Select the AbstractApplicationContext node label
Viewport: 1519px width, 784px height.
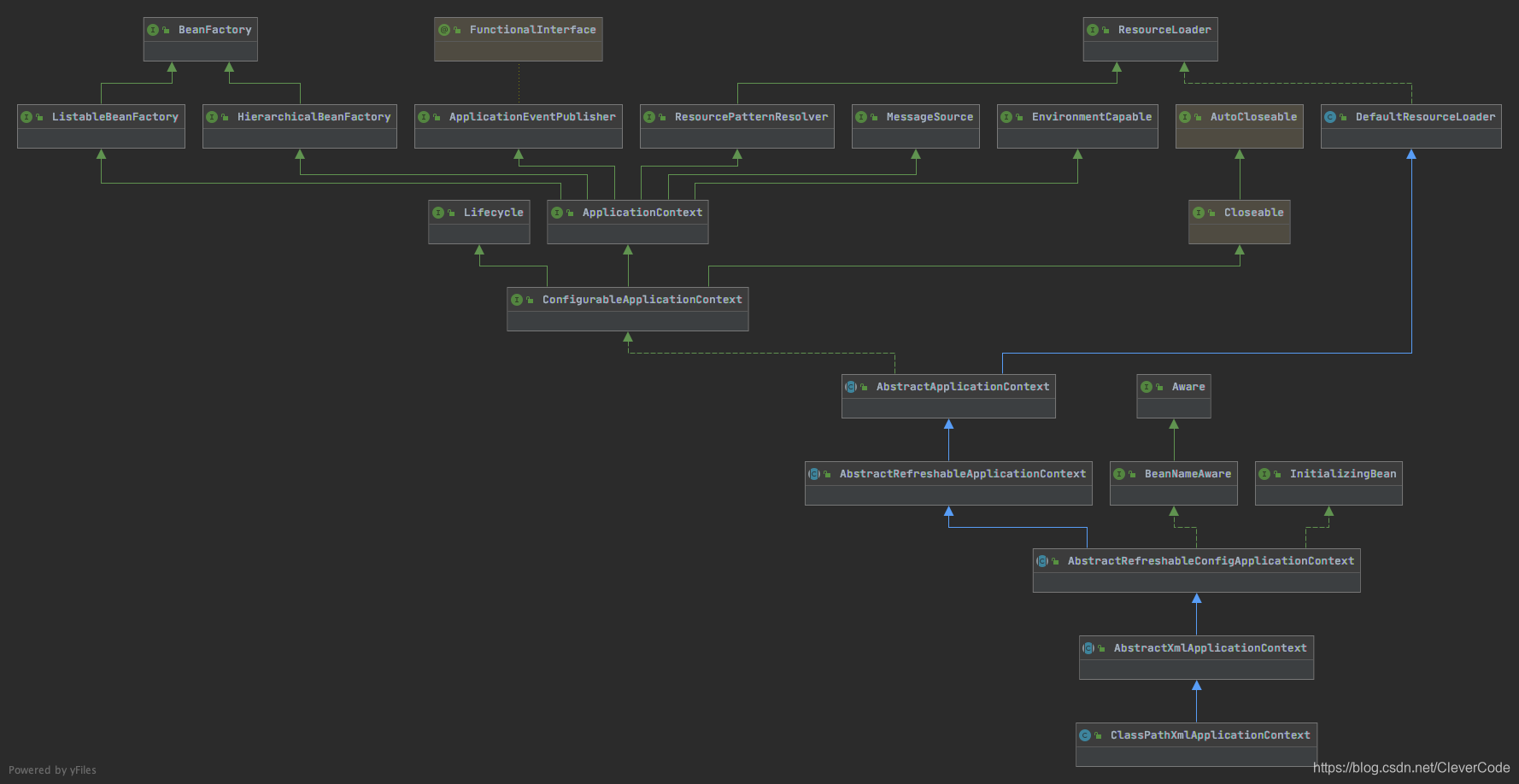[963, 387]
